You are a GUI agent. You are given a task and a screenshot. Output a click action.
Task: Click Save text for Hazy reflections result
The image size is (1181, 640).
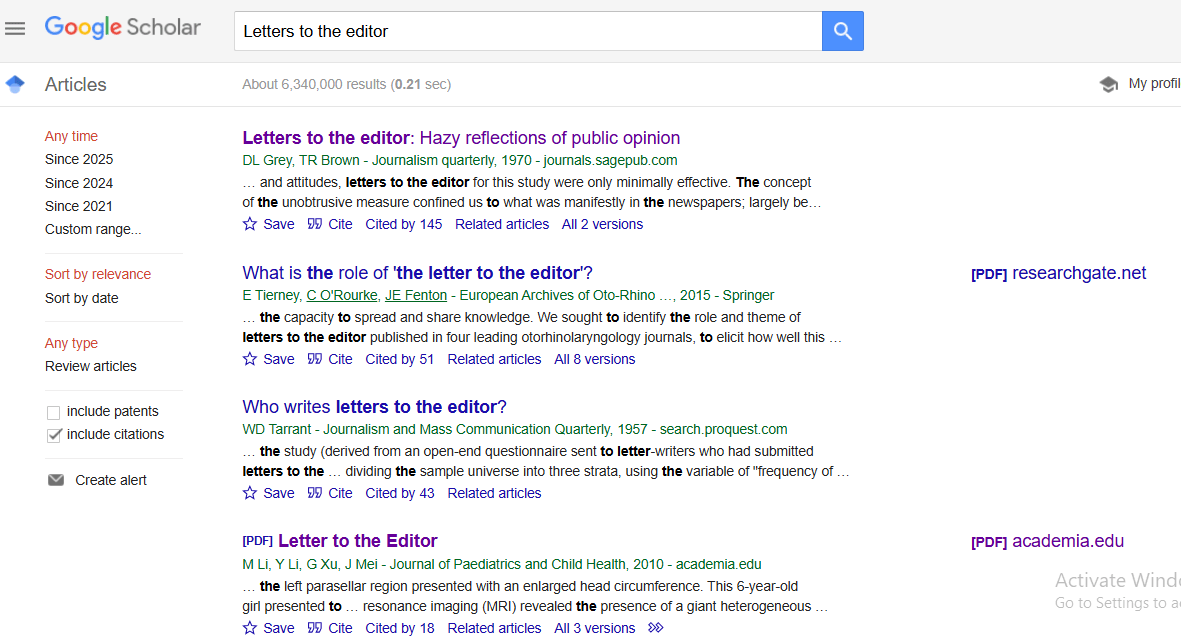click(279, 224)
